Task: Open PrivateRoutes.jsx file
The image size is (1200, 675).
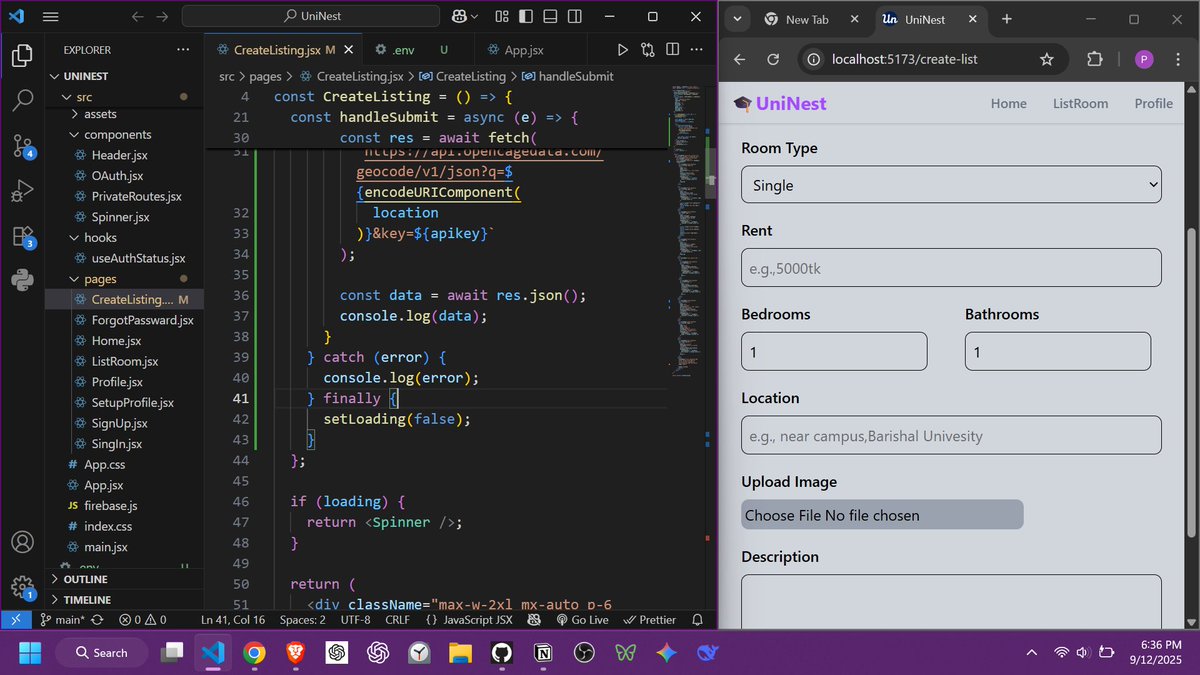Action: tap(136, 197)
